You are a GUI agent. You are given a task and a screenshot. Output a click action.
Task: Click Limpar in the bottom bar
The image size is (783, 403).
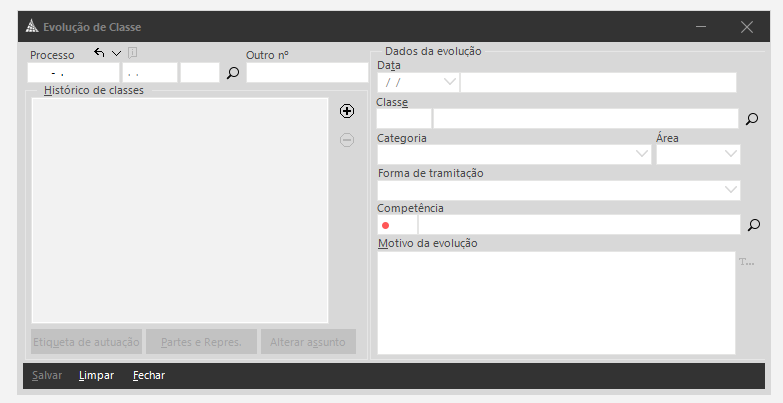point(96,376)
